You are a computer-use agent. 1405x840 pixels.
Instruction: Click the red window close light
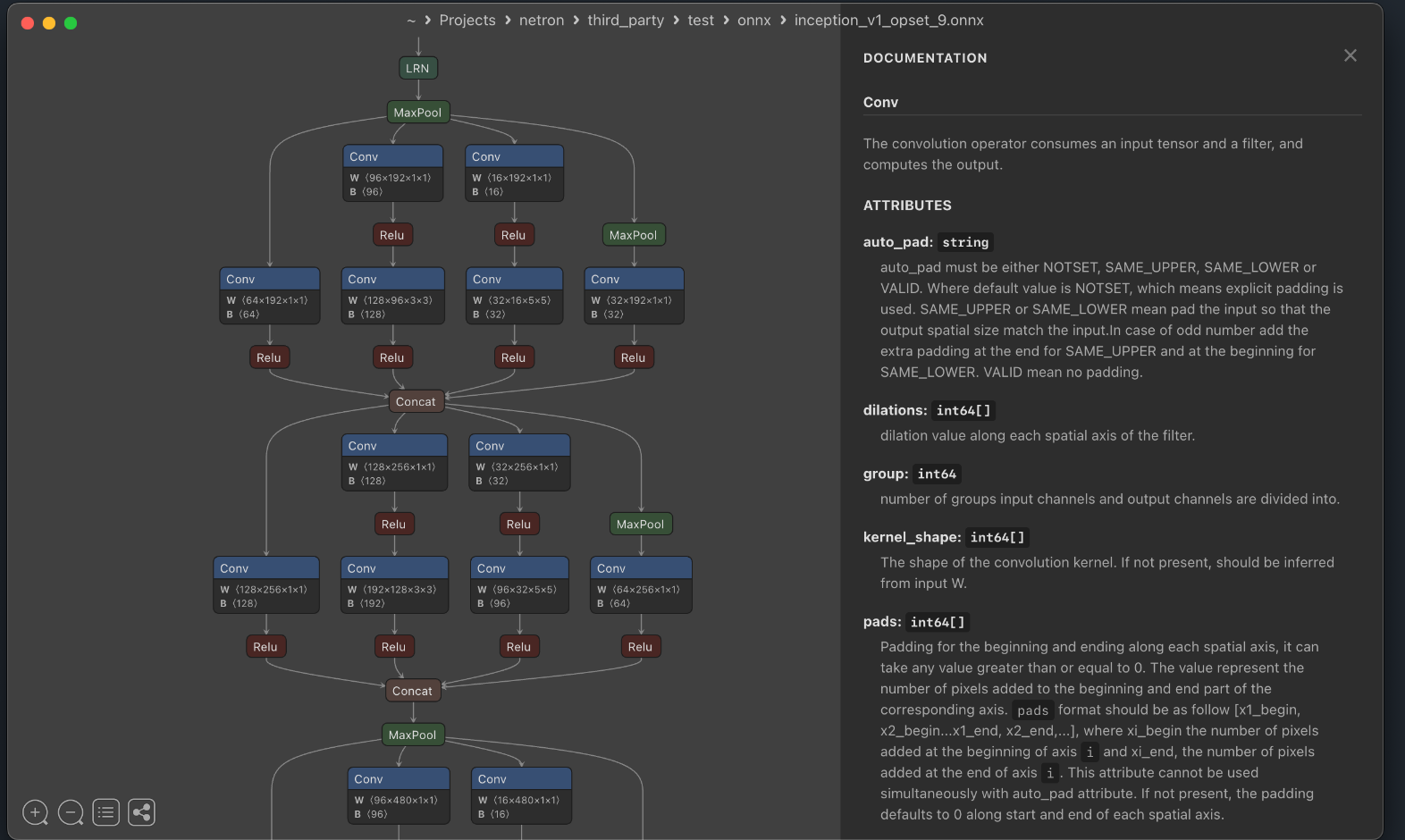[x=28, y=23]
